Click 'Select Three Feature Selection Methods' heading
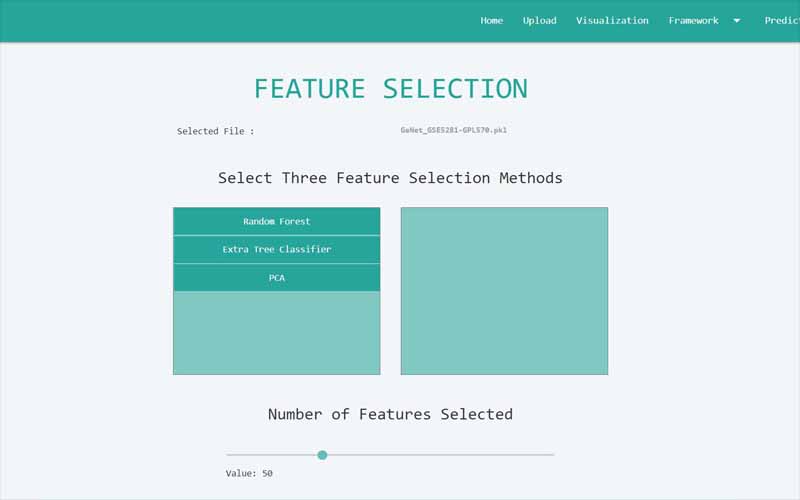 (390, 178)
